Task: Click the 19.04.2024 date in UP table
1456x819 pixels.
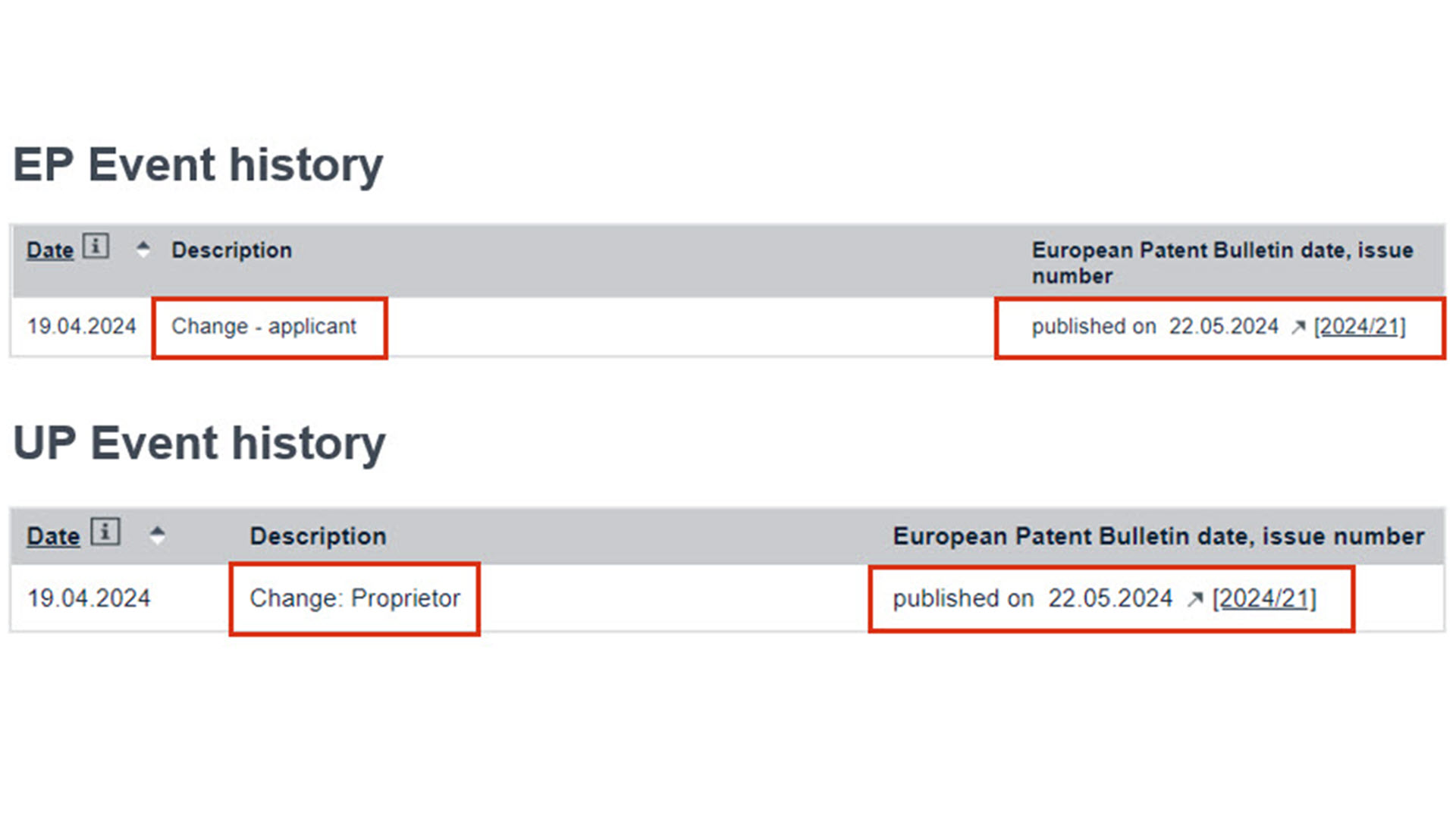Action: (x=89, y=598)
